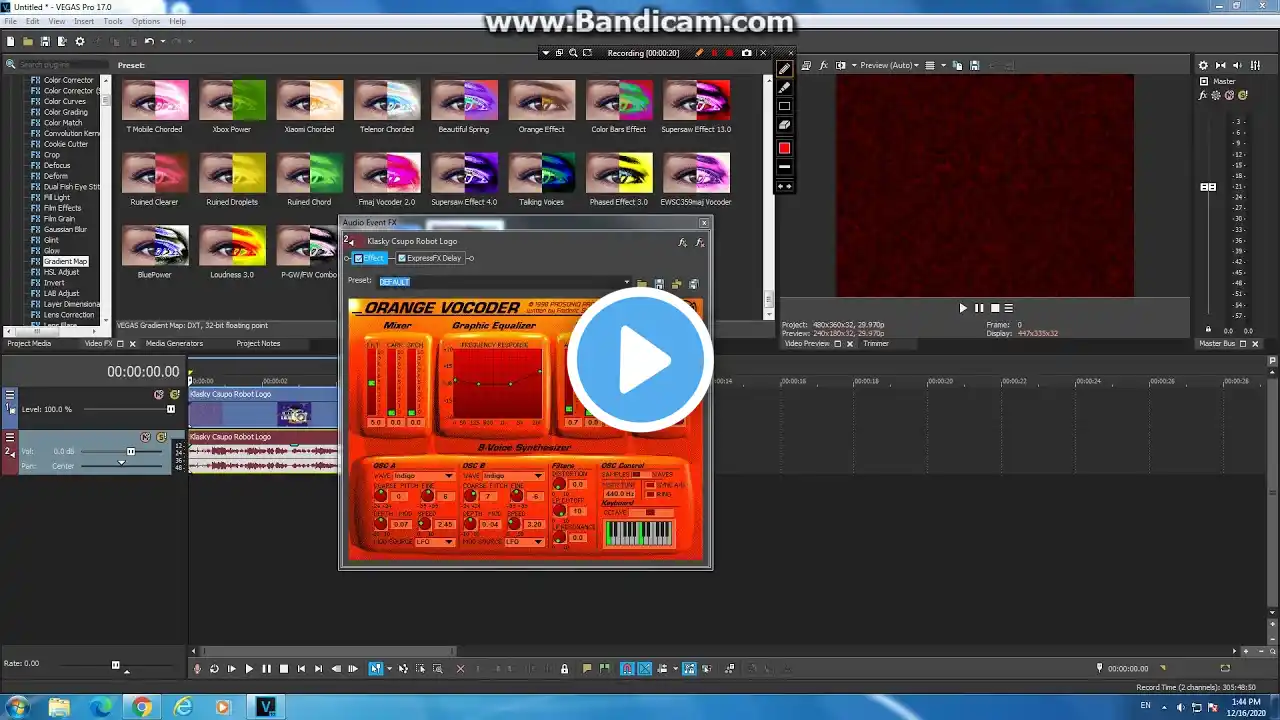Save the preview snapshot to file
Image resolution: width=1280 pixels, height=720 pixels.
tap(974, 65)
